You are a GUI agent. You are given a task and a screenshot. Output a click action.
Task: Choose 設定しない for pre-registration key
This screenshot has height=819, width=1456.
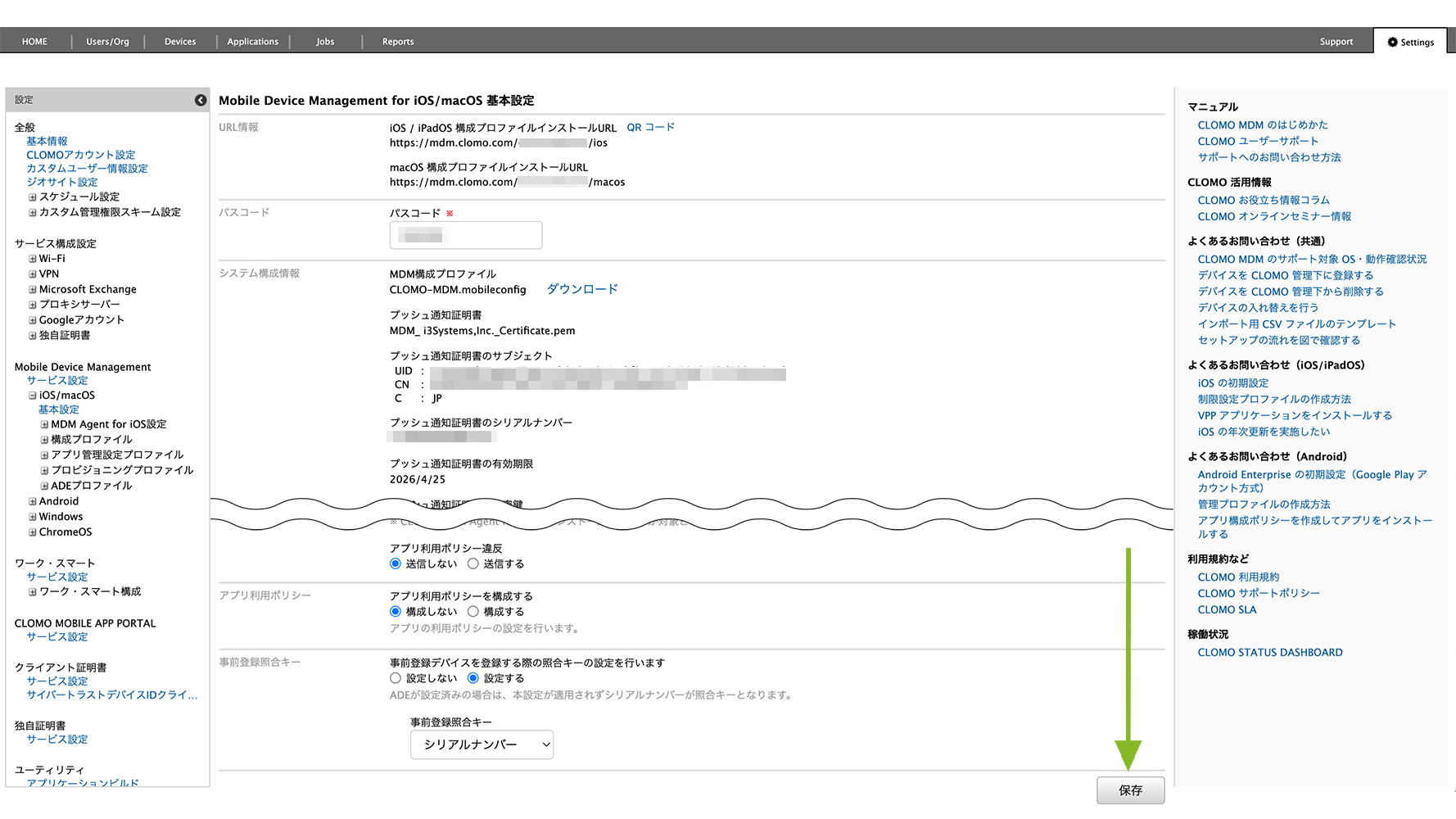(x=396, y=678)
